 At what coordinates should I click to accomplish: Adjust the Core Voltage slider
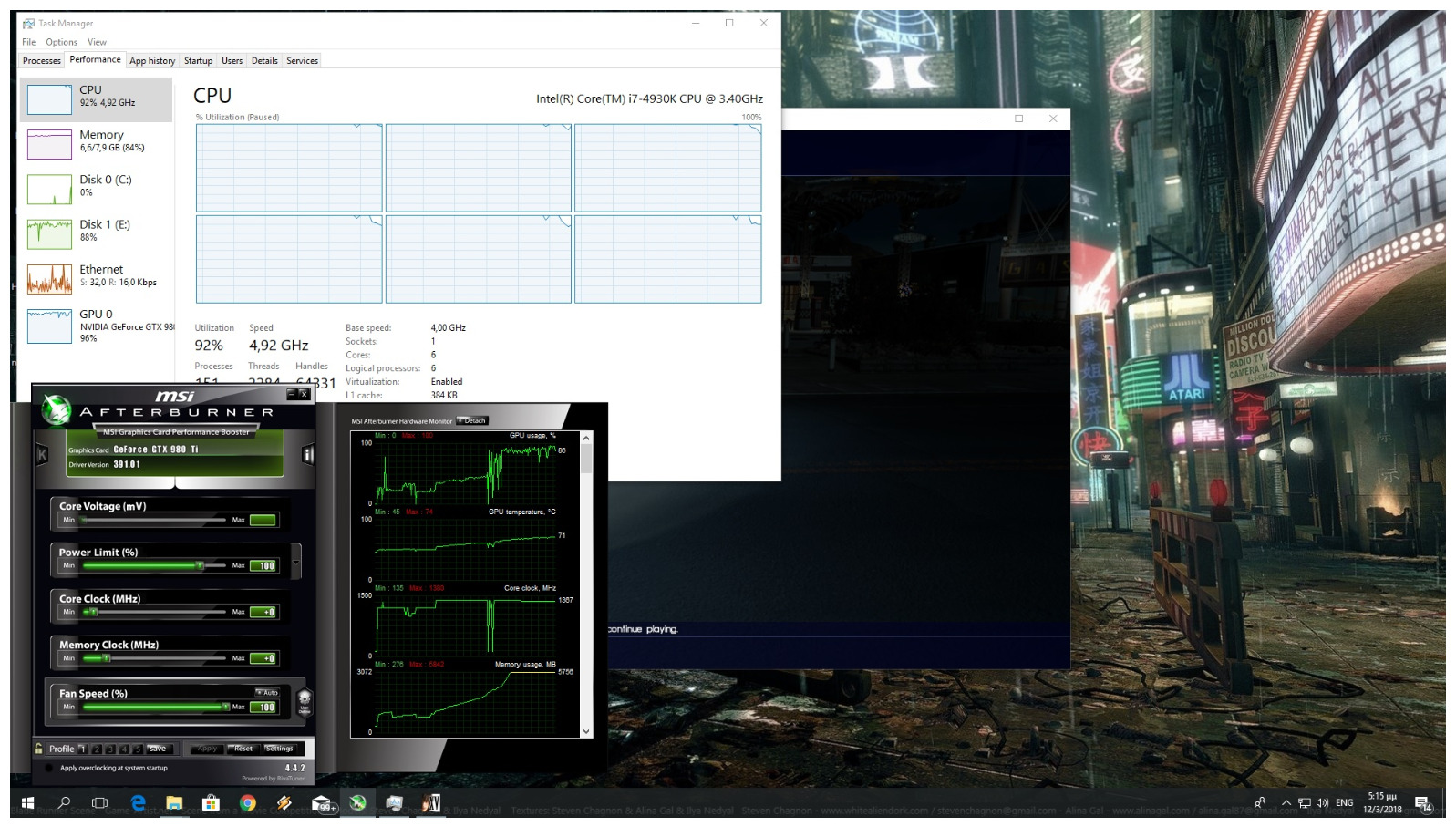153,520
